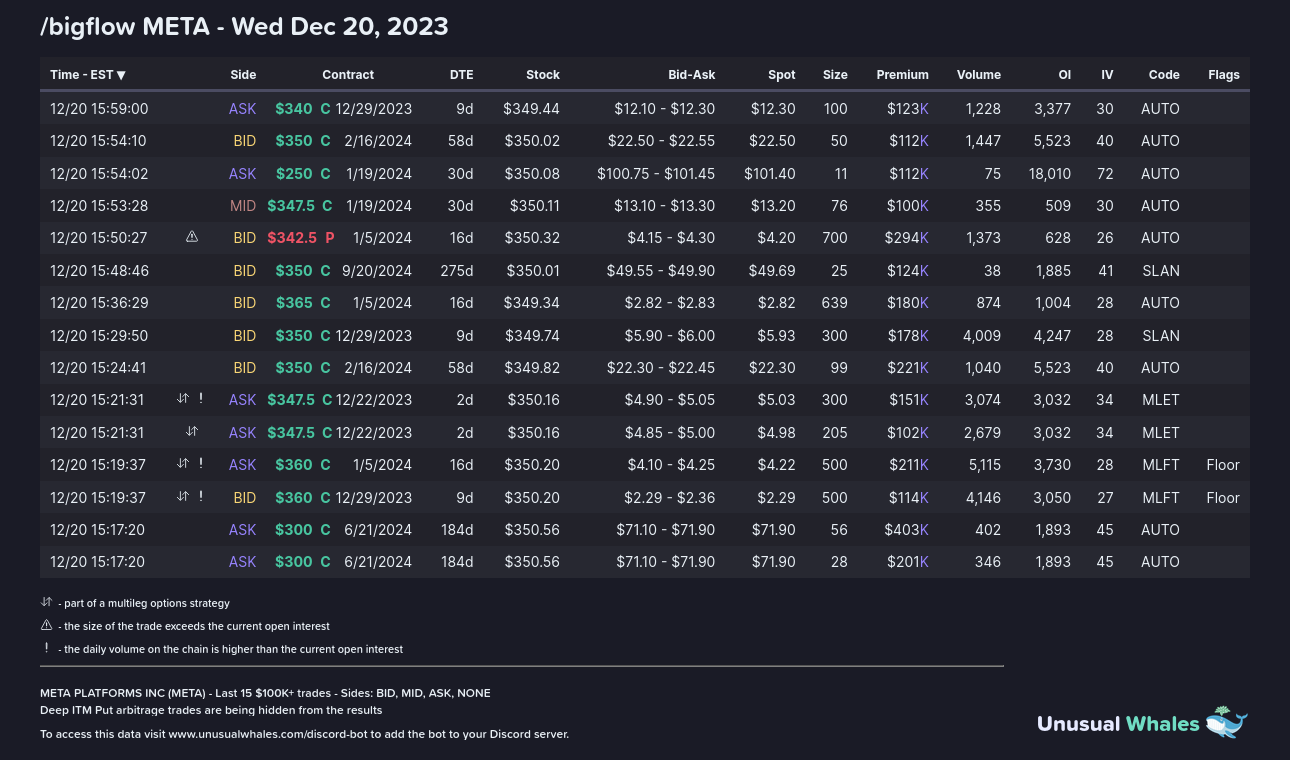The image size is (1290, 760).
Task: Click the MID side label on the 15:53:28 row
Action: (x=243, y=206)
